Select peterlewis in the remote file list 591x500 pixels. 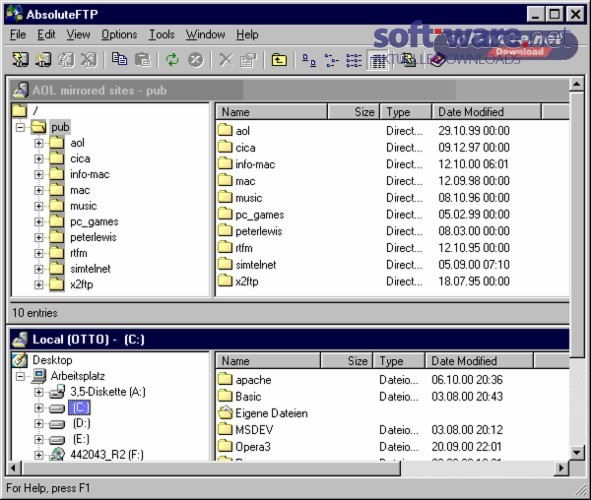[259, 231]
